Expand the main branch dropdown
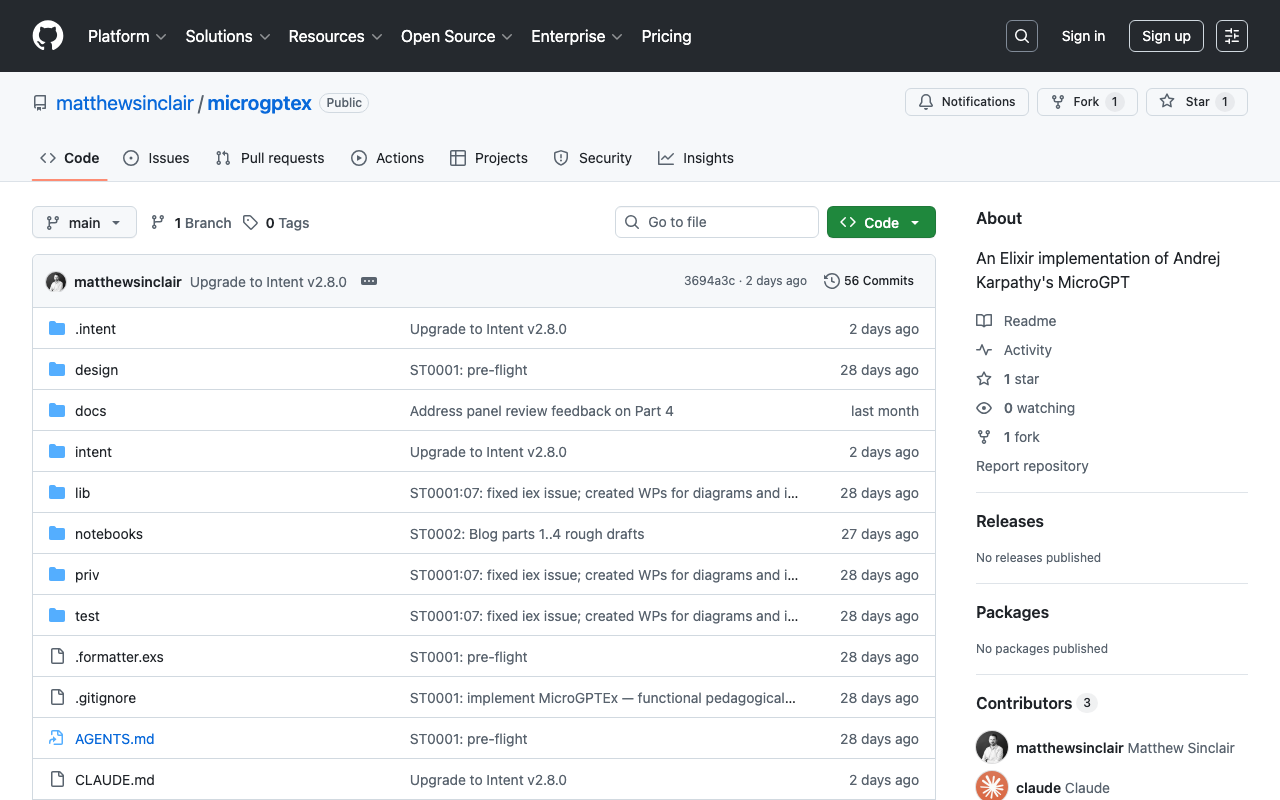 pyautogui.click(x=84, y=223)
